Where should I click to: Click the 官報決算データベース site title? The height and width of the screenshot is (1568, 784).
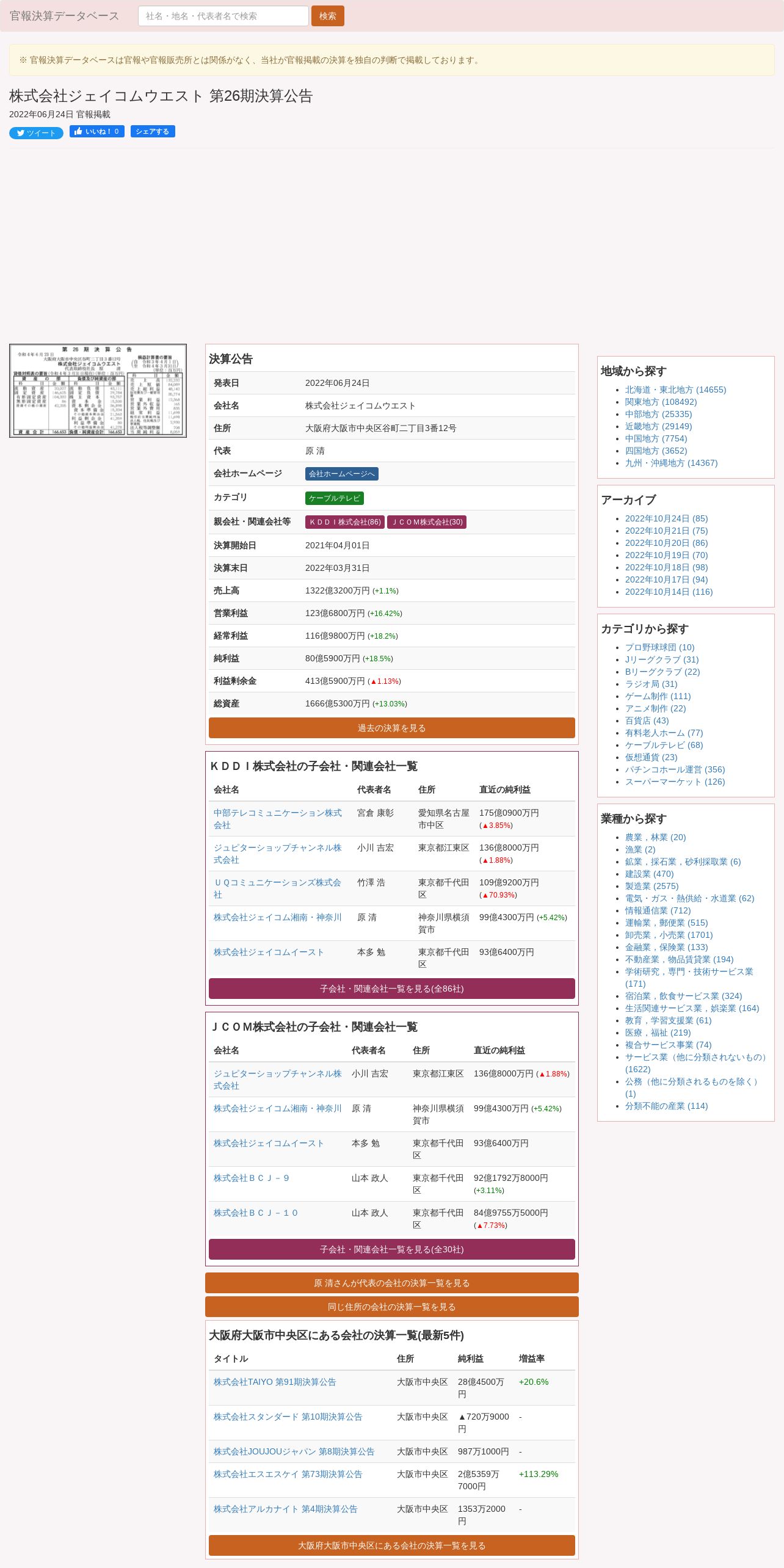click(x=64, y=16)
